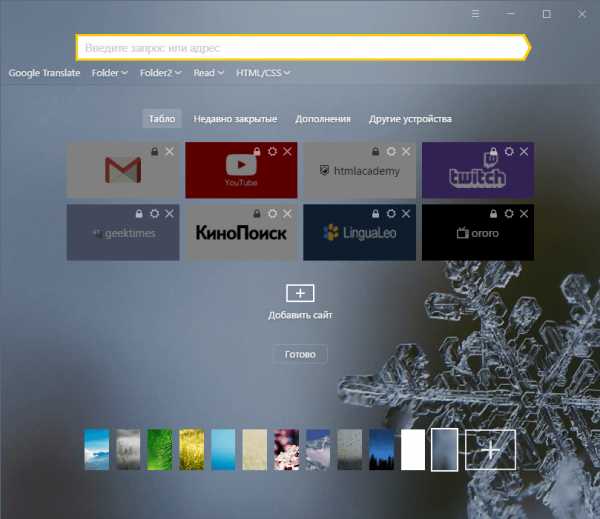Click the gear icon on htmlacademy tile
This screenshot has height=519, width=600.
click(x=390, y=151)
